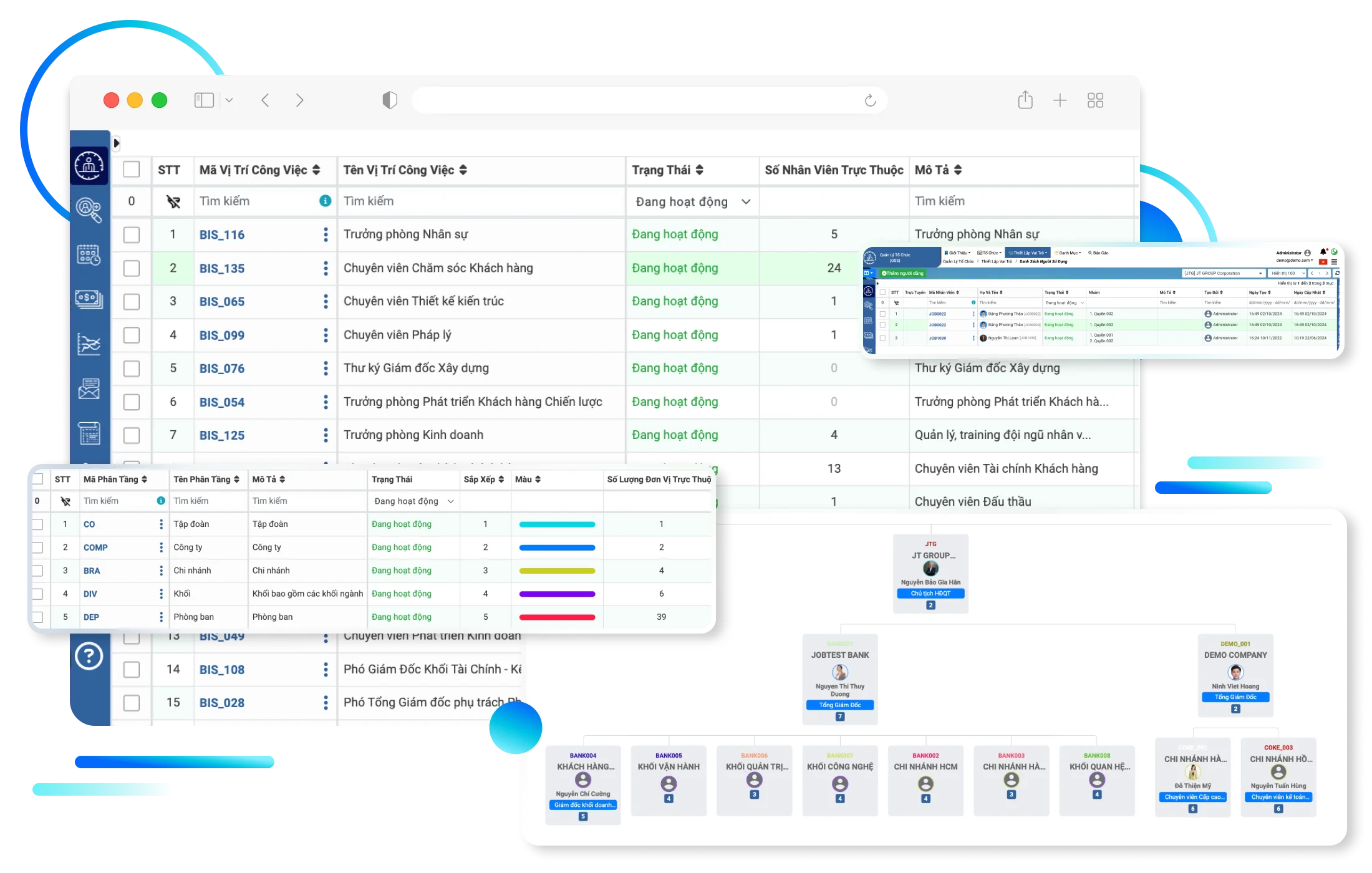The width and height of the screenshot is (1372, 873).
Task: Expand browser sidebar chevron dropdown
Action: (x=229, y=100)
